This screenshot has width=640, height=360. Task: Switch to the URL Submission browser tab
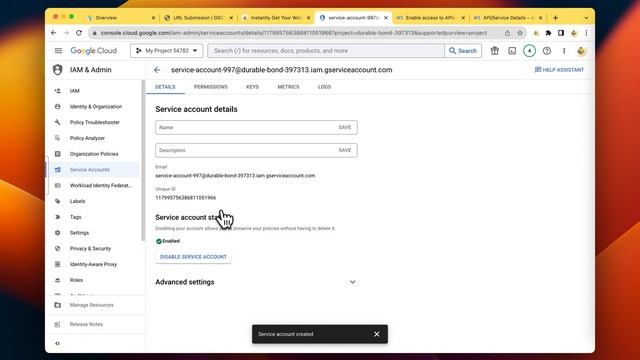(198, 18)
